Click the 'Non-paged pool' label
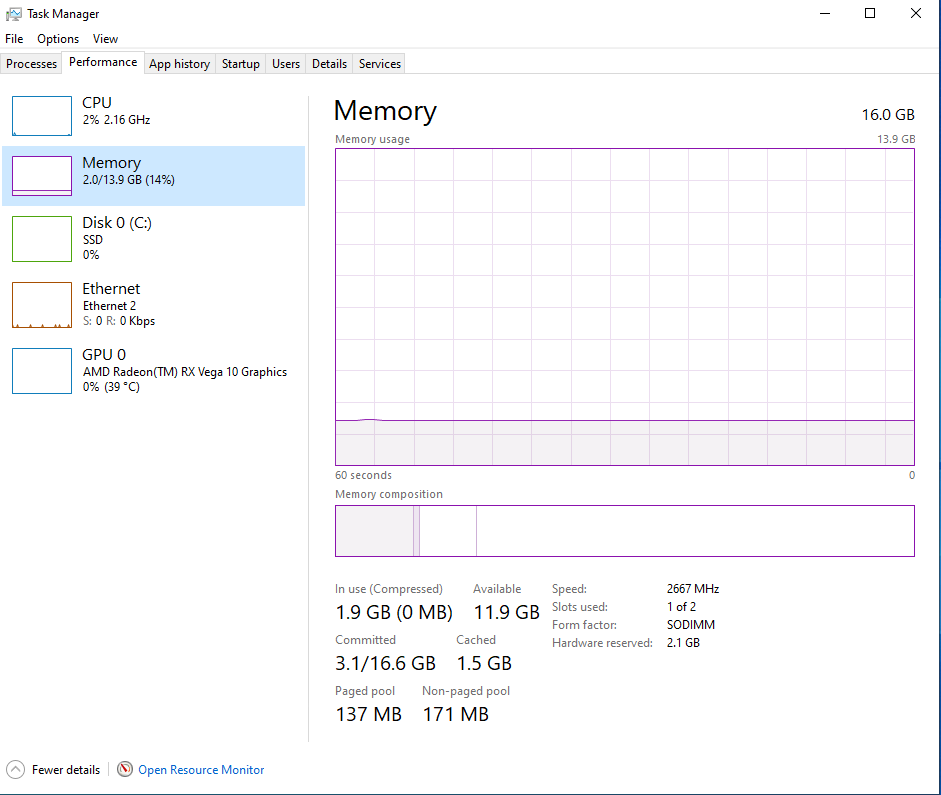 [x=466, y=691]
